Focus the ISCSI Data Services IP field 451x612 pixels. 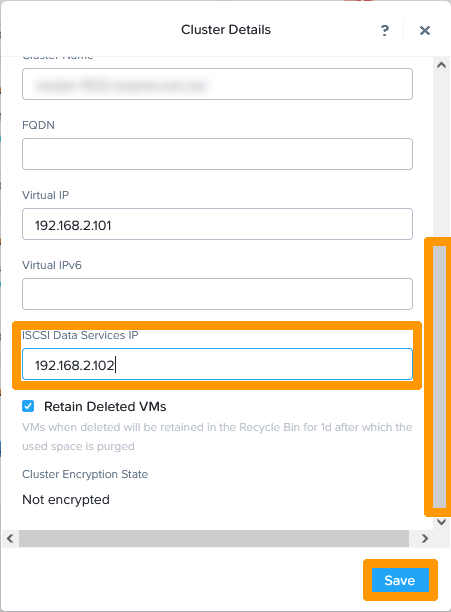click(x=217, y=364)
